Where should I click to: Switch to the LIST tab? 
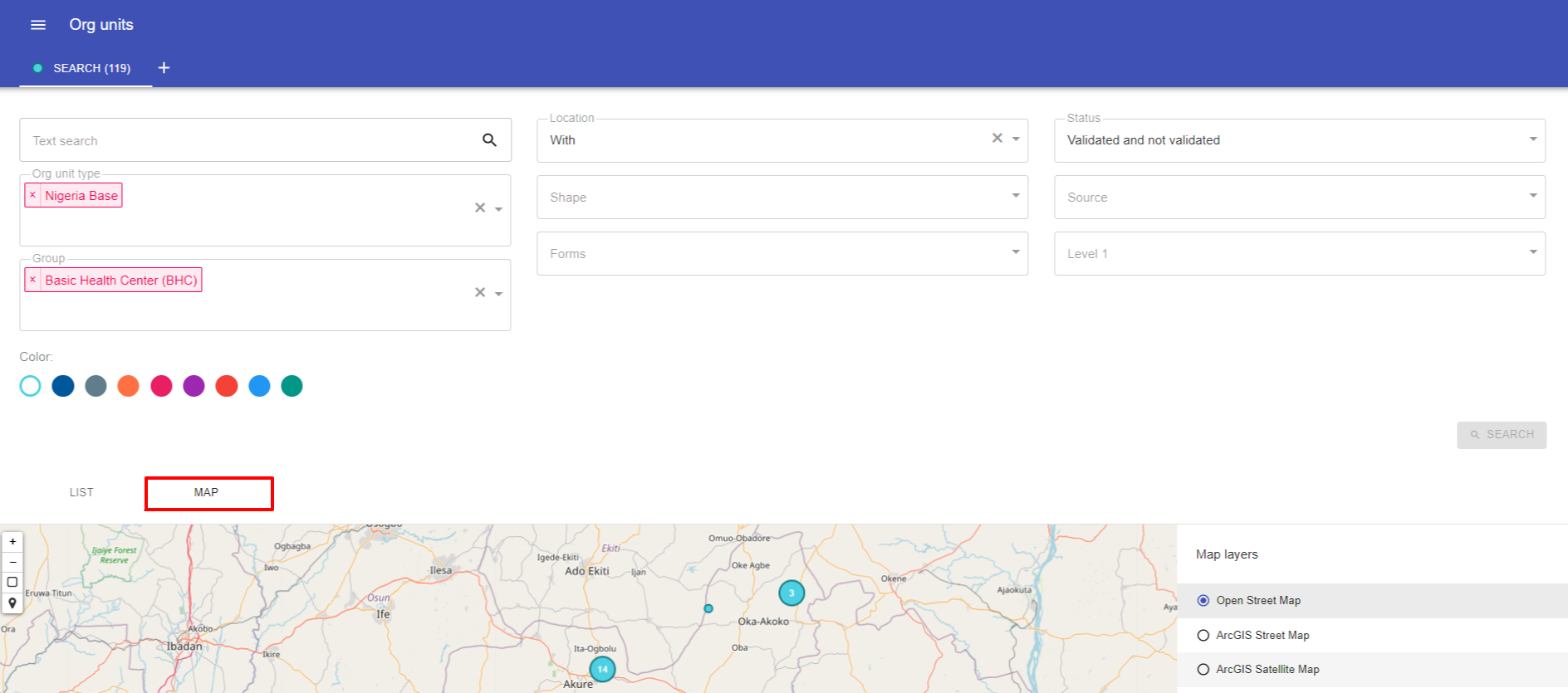click(81, 493)
